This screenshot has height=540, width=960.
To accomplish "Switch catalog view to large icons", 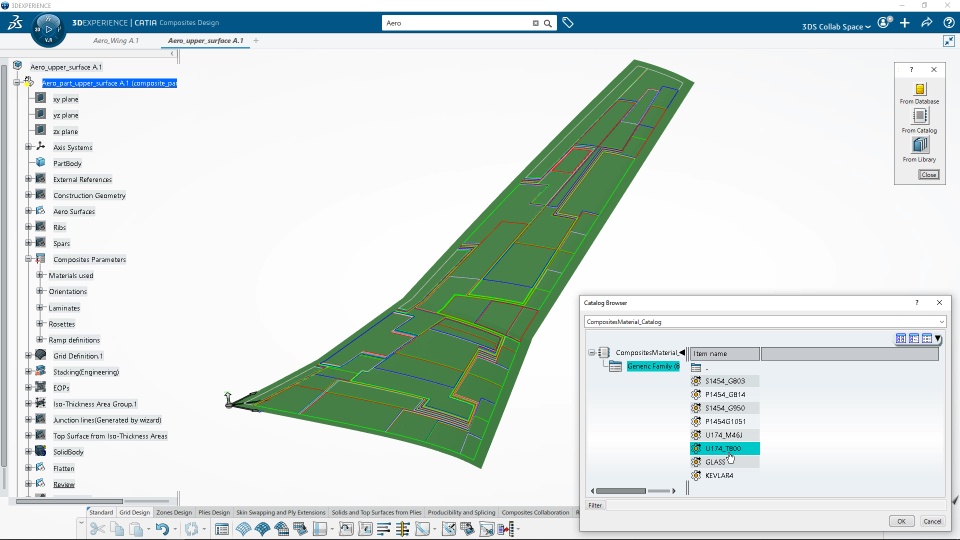I will pos(901,339).
